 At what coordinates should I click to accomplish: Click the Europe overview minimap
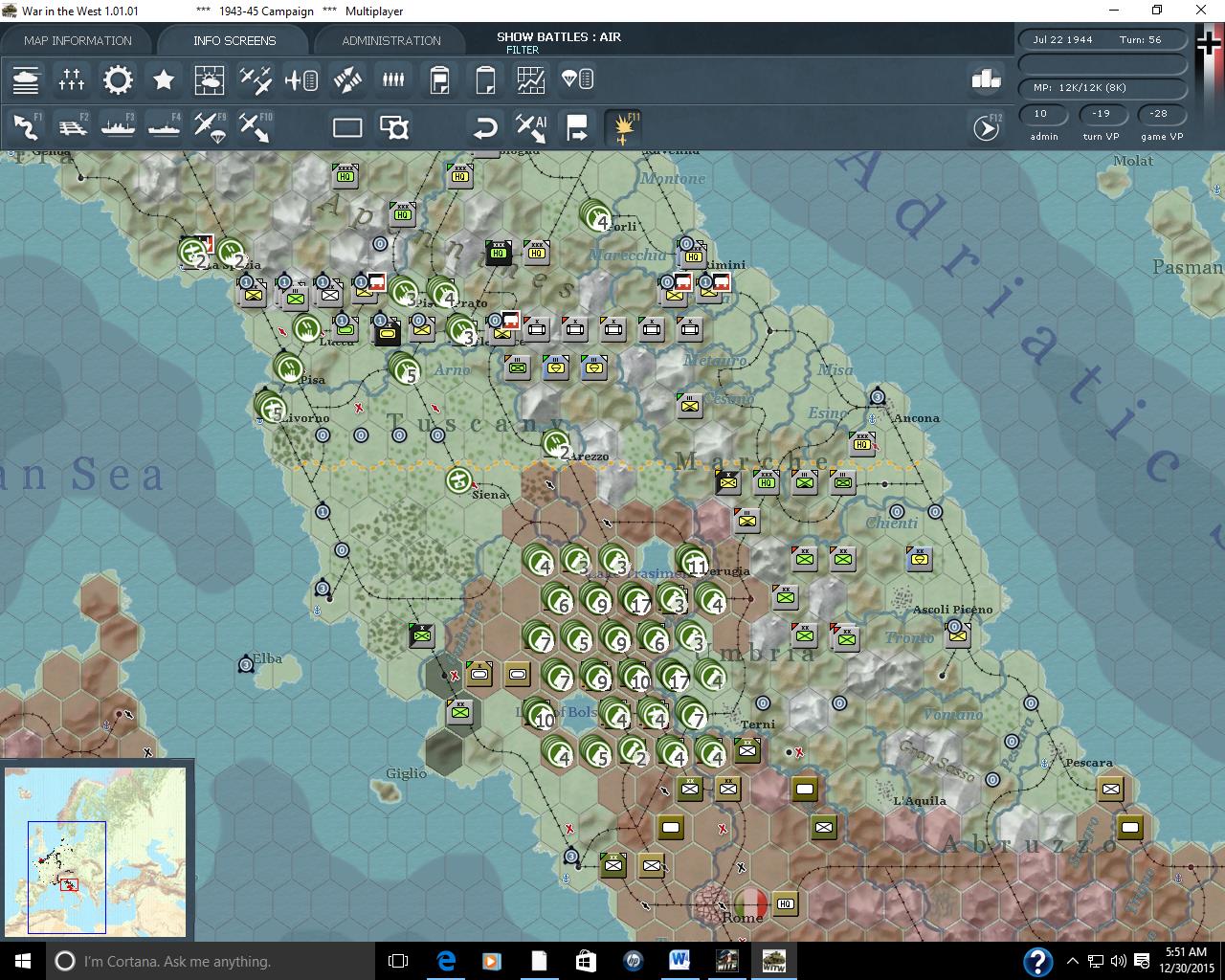pyautogui.click(x=96, y=852)
